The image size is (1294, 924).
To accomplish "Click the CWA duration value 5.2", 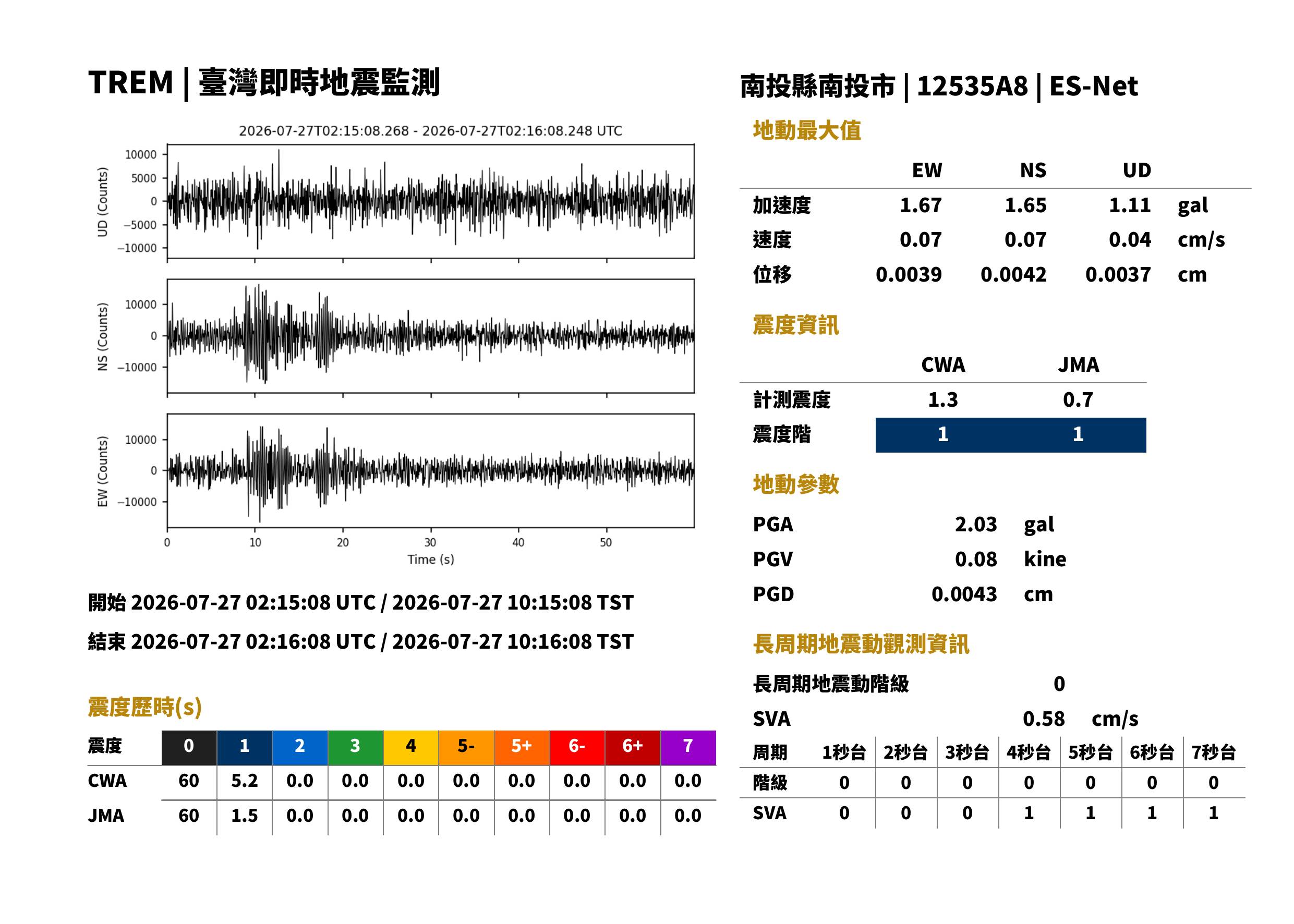I will (x=244, y=781).
